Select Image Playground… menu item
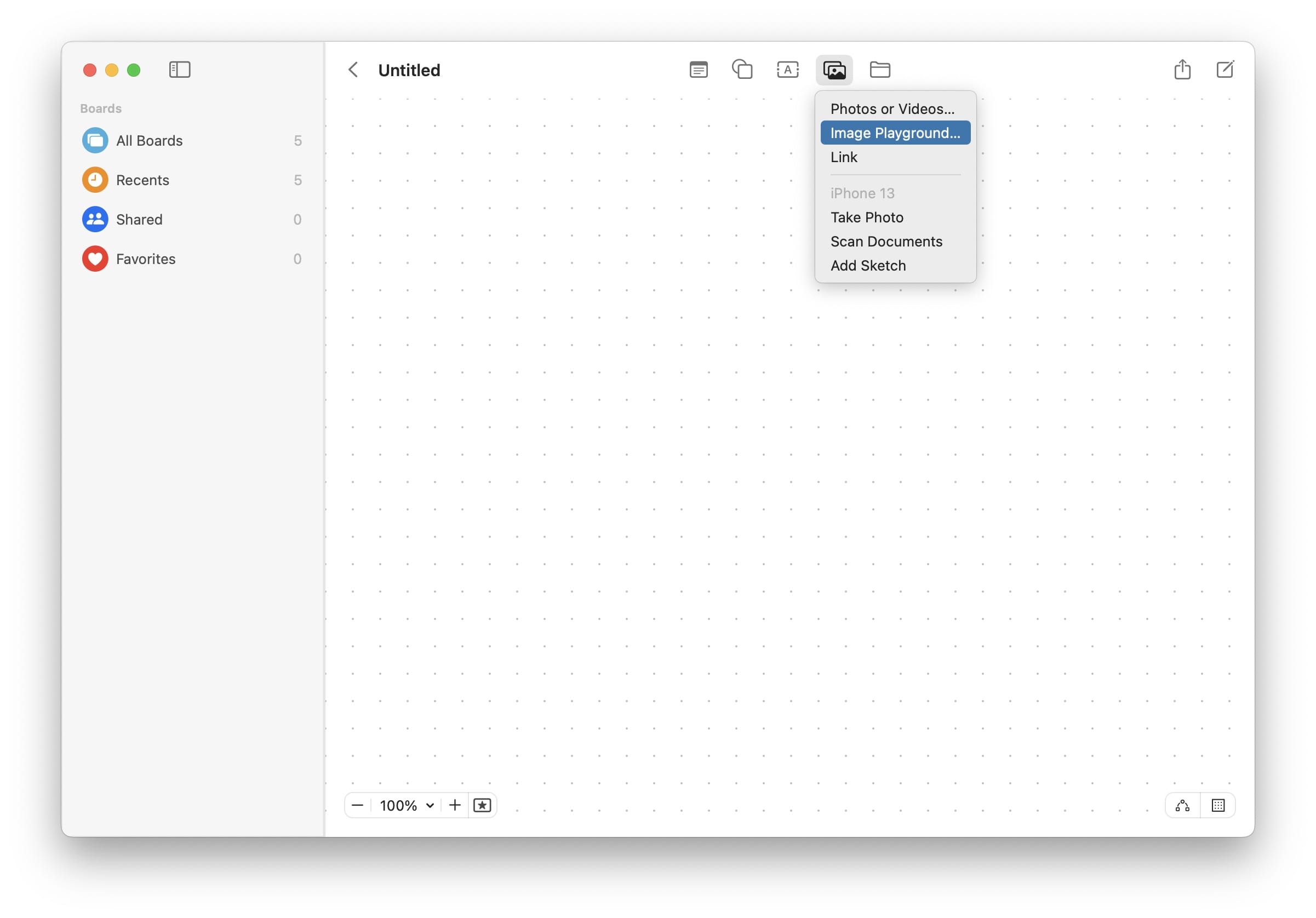 tap(895, 133)
